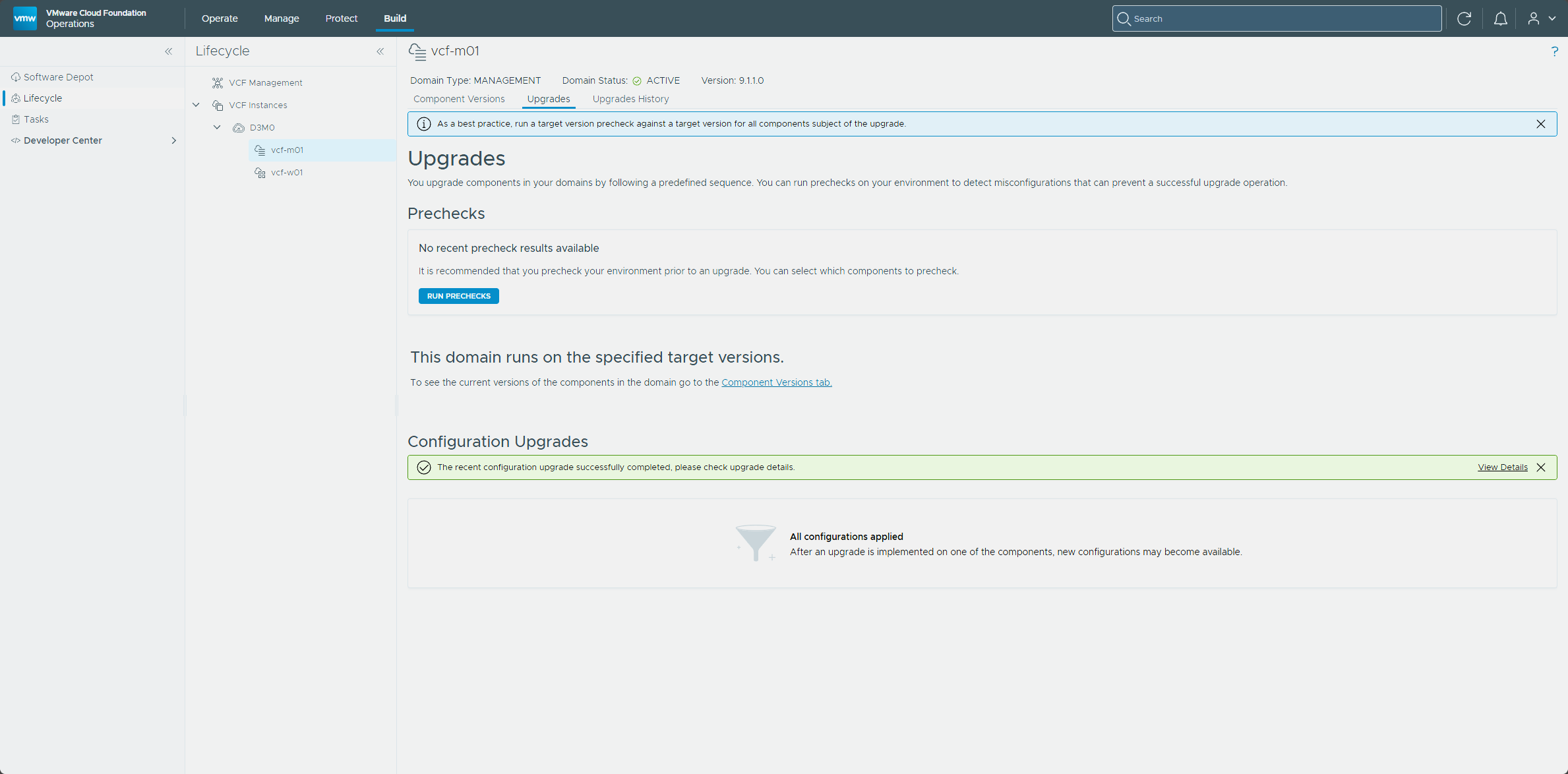This screenshot has width=1568, height=774.
Task: Switch to Upgrades tab
Action: point(549,99)
